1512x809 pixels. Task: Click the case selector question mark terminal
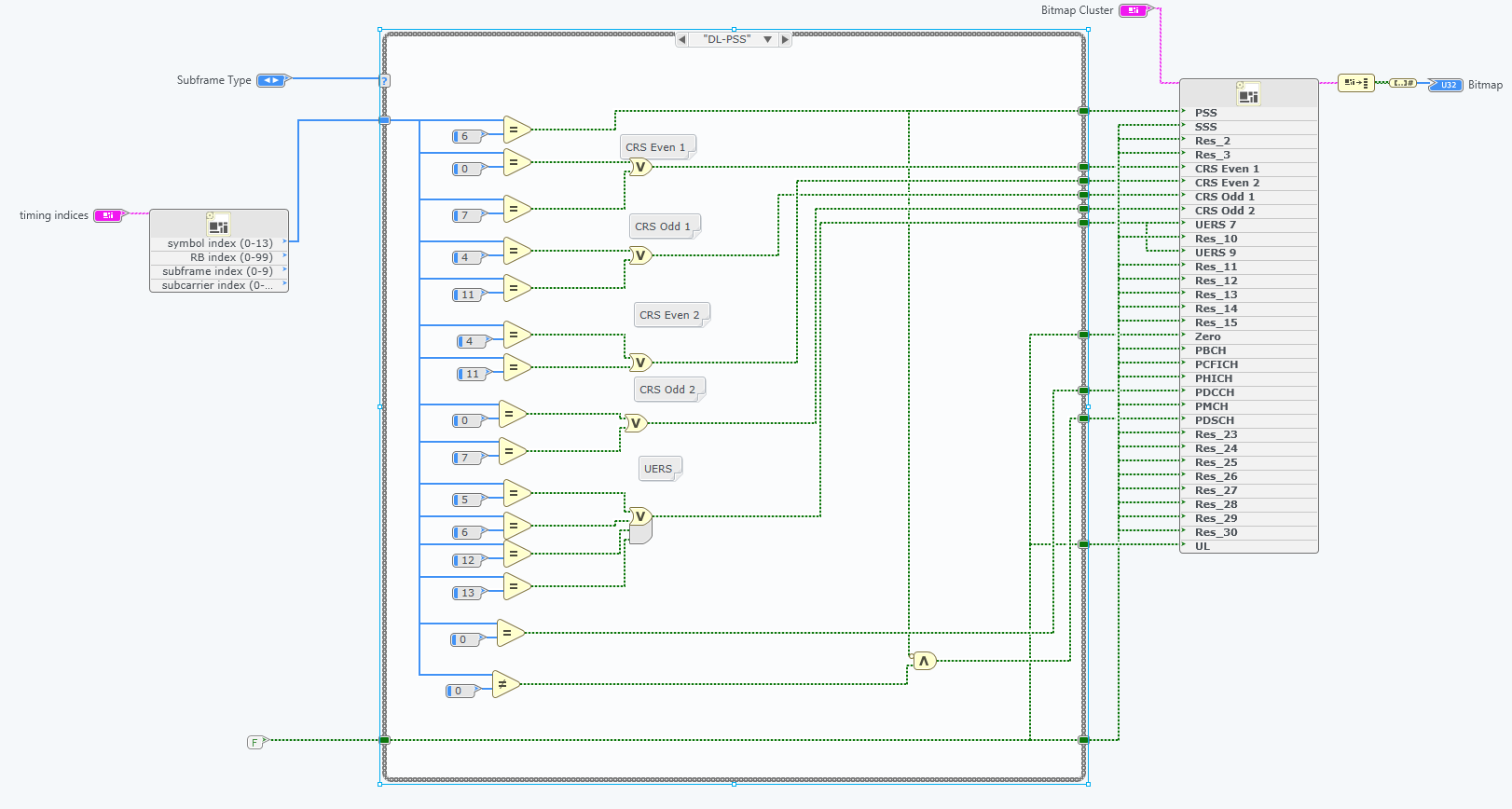tap(384, 81)
